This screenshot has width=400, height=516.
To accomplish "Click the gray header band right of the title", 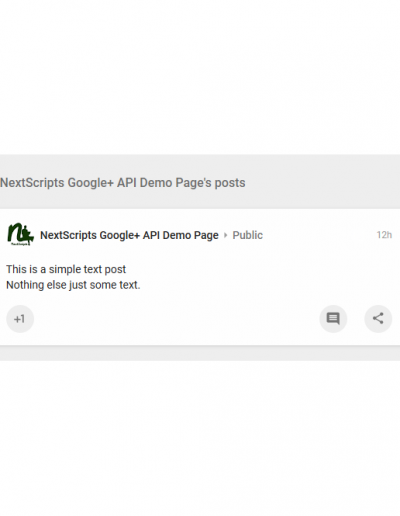I will [323, 183].
